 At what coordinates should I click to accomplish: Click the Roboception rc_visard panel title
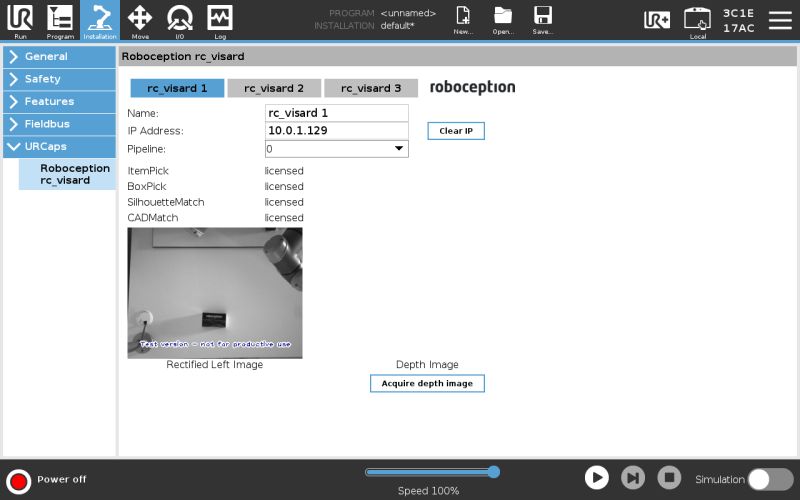(x=183, y=57)
